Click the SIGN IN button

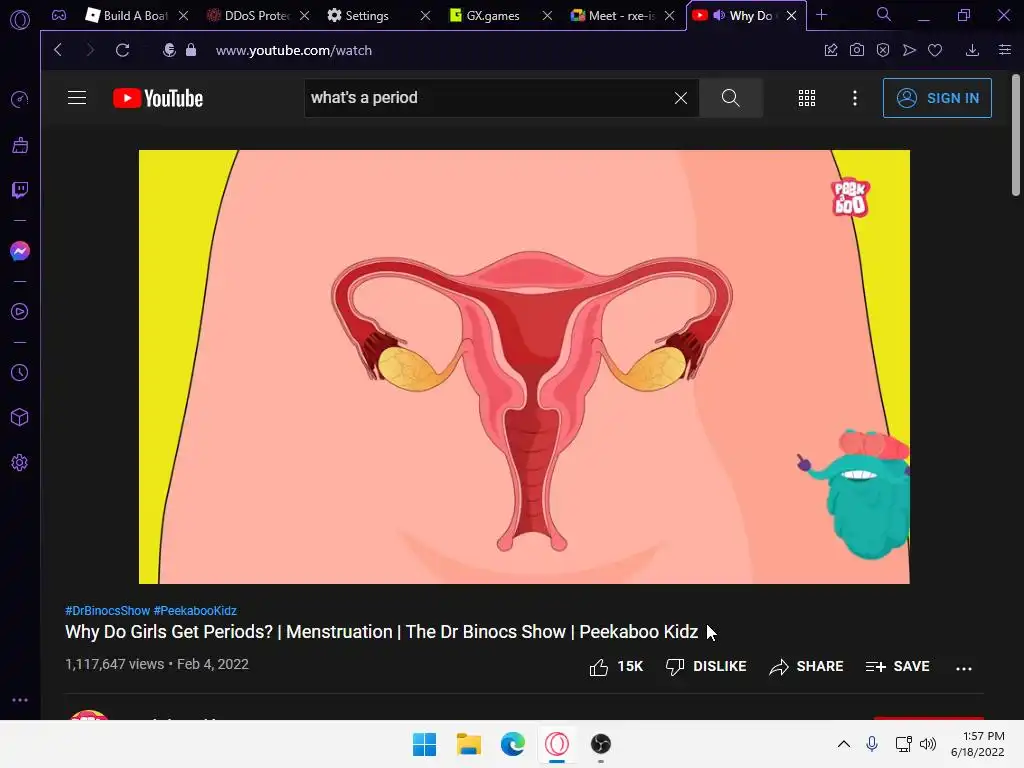point(937,98)
